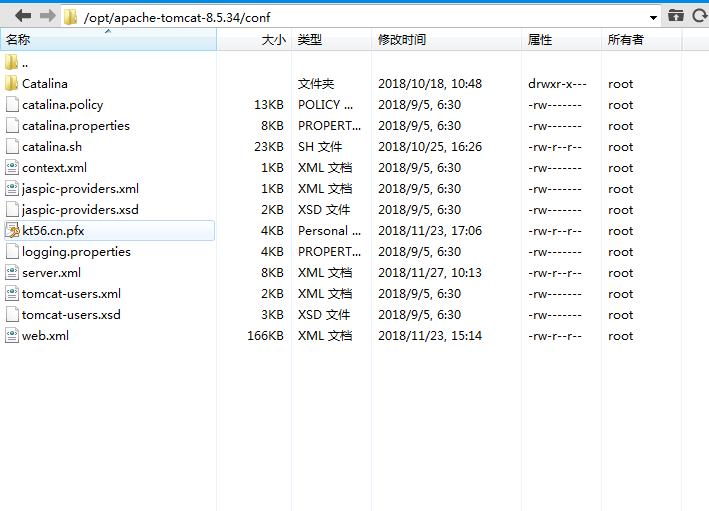
Task: Click the 166KB size value
Action: [x=265, y=336]
